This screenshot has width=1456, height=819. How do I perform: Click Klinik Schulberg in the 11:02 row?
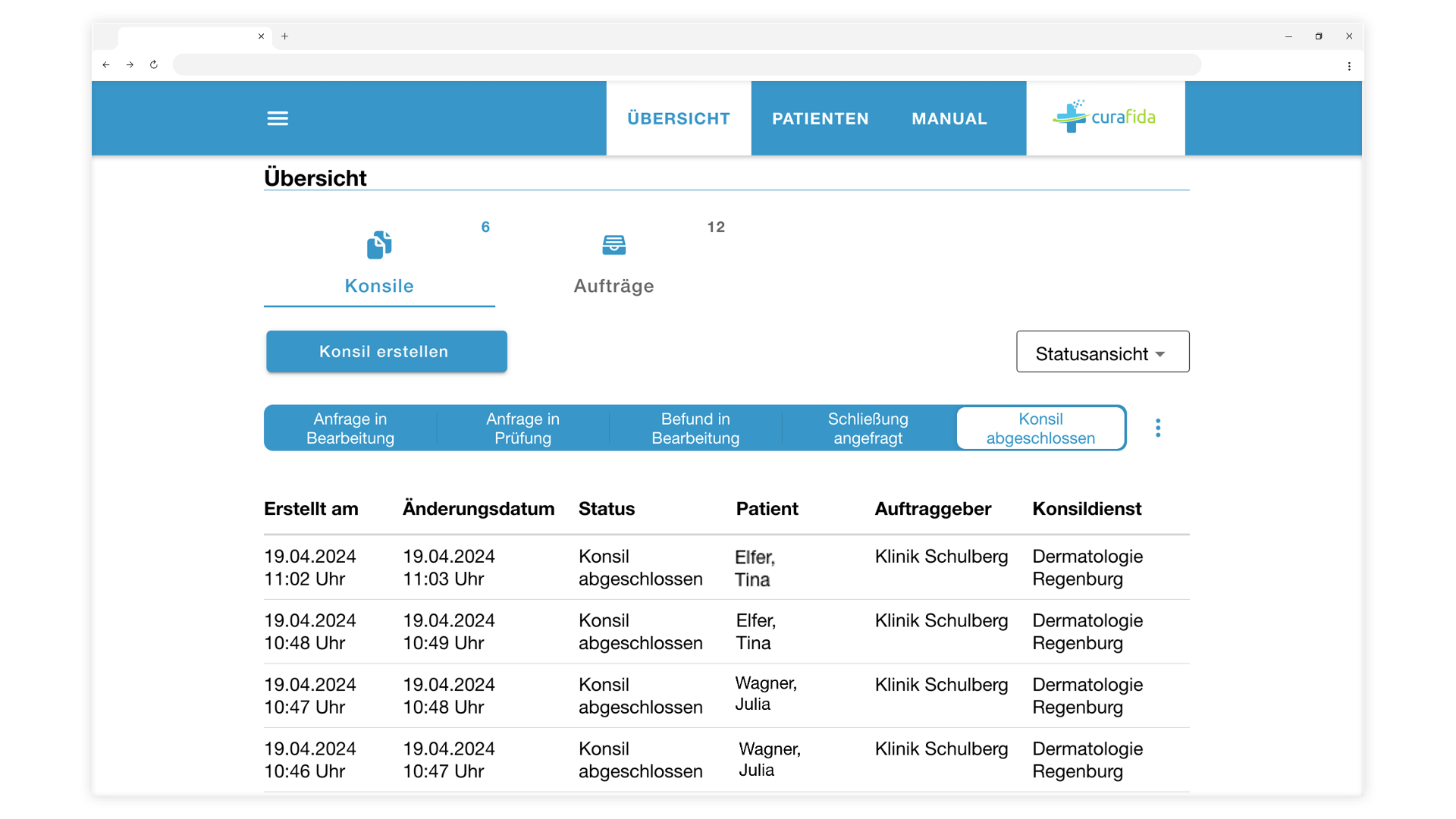tap(941, 556)
